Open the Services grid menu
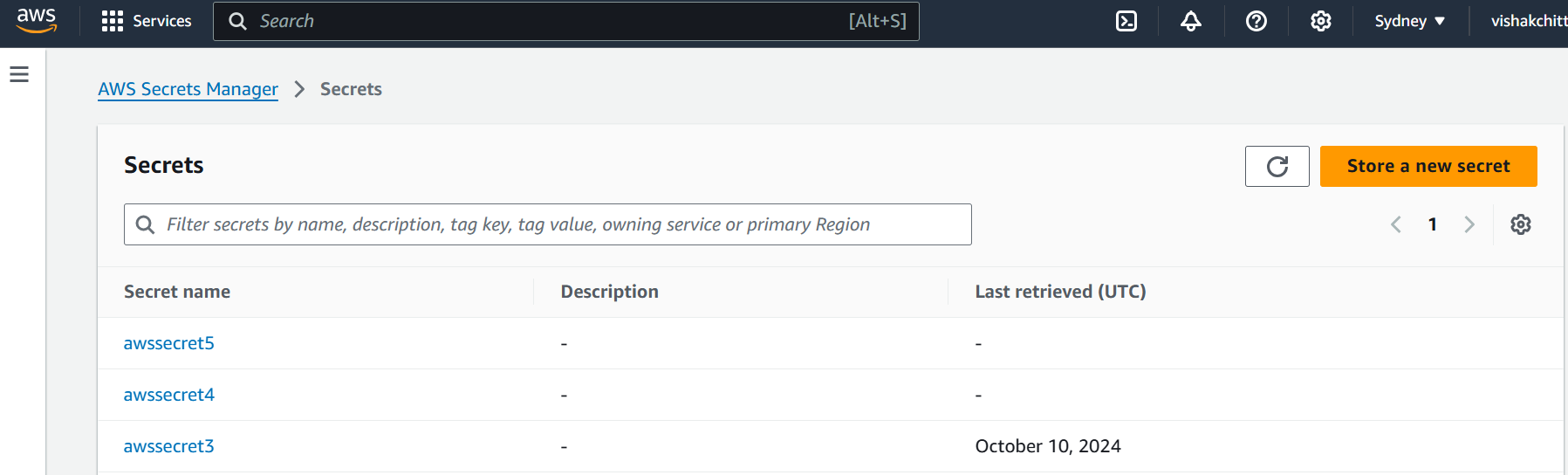This screenshot has width=1568, height=475. pyautogui.click(x=147, y=21)
